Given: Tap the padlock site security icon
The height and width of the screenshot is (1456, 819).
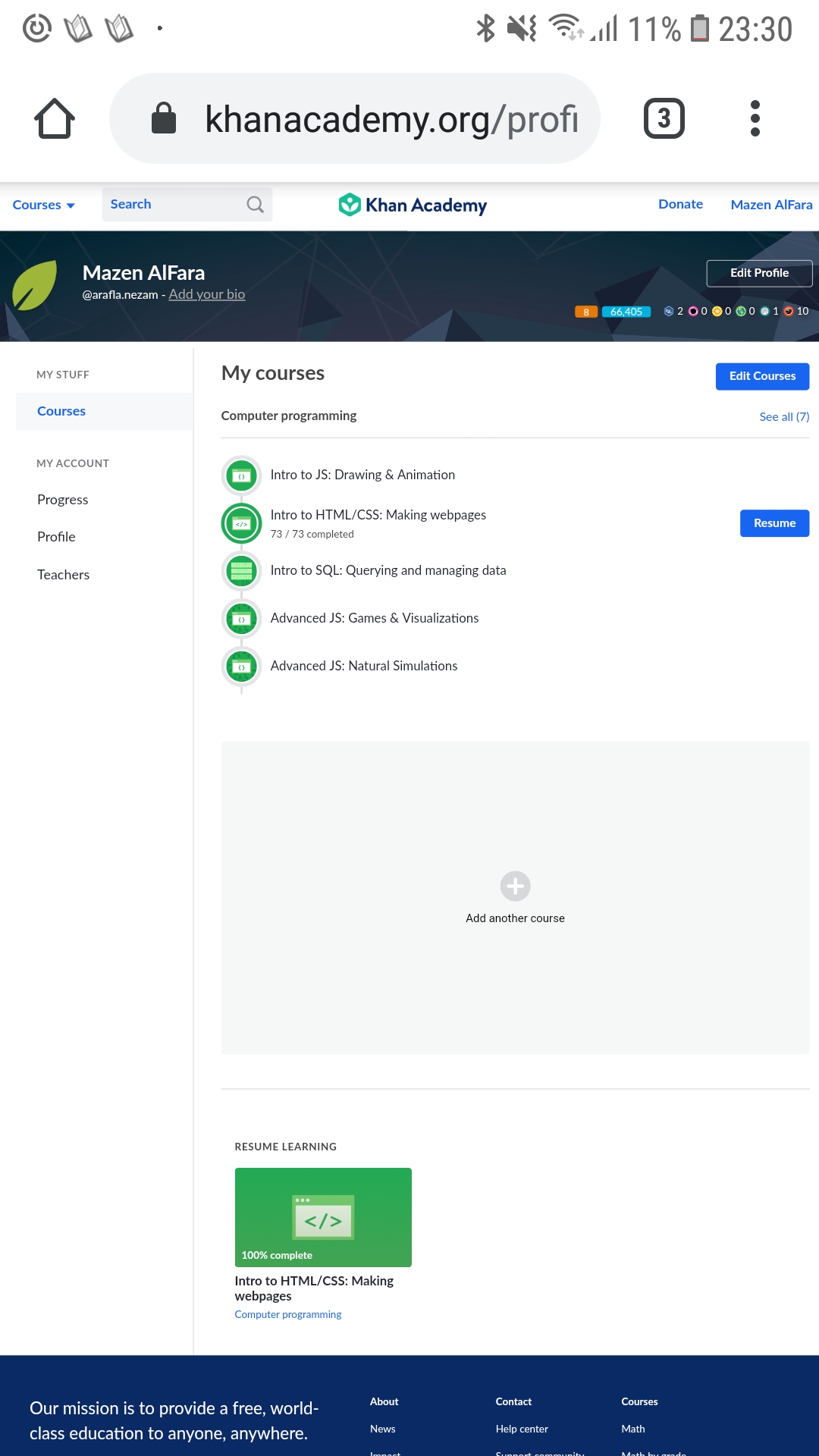Looking at the screenshot, I should click(164, 118).
